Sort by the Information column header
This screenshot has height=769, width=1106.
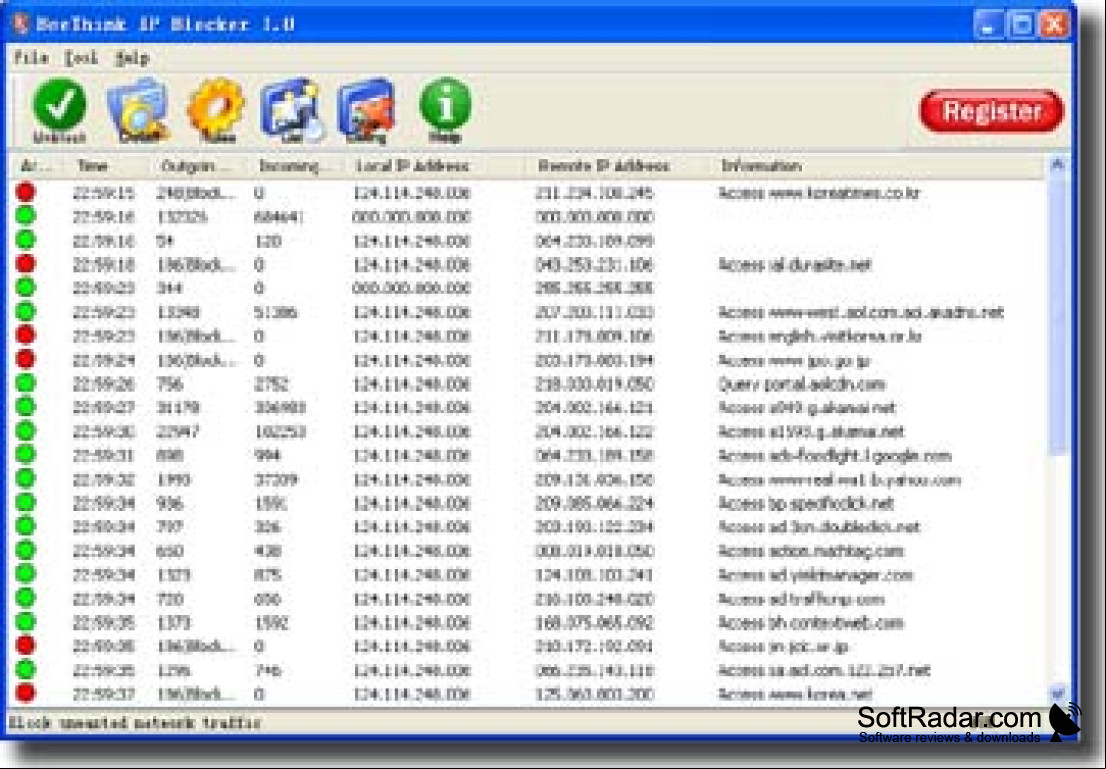click(761, 166)
